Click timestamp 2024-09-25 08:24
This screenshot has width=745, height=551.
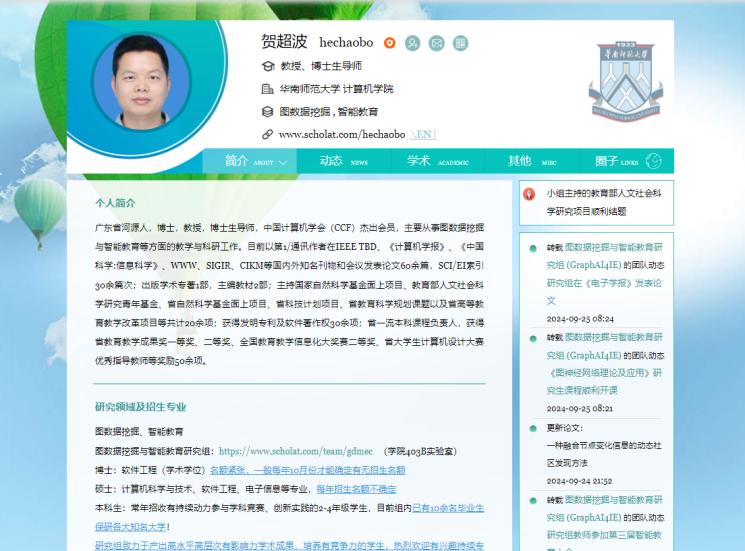tap(580, 319)
